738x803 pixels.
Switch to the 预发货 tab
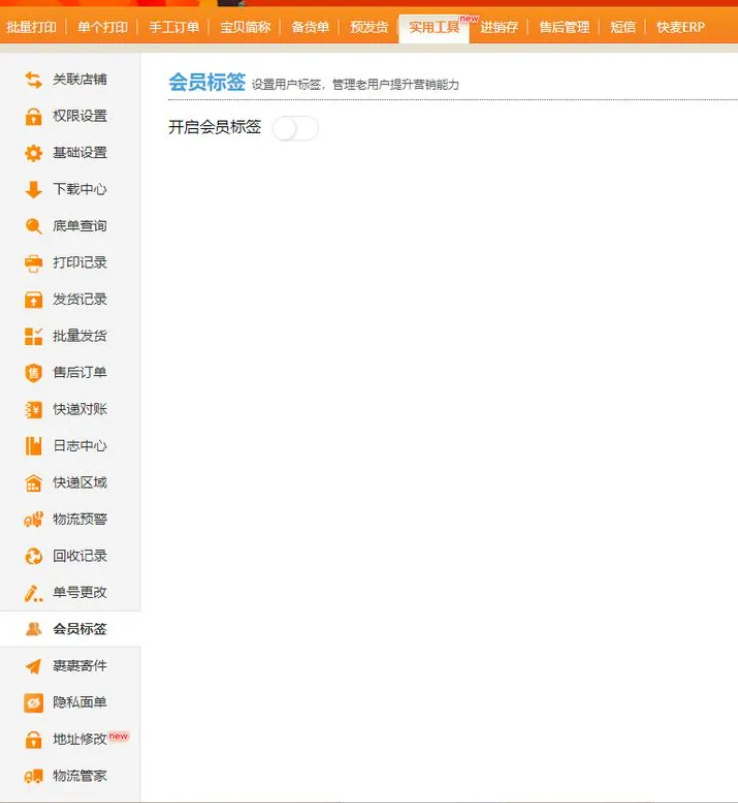tap(369, 27)
